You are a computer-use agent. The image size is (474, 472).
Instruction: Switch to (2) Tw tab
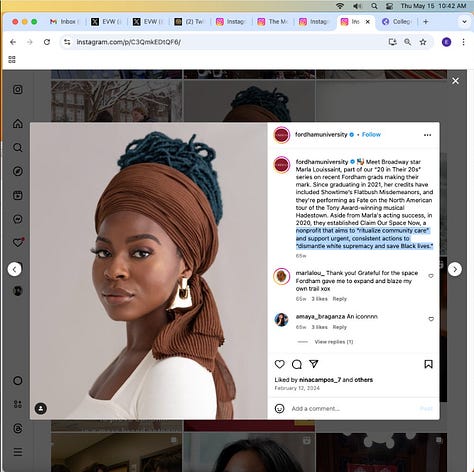[x=189, y=22]
